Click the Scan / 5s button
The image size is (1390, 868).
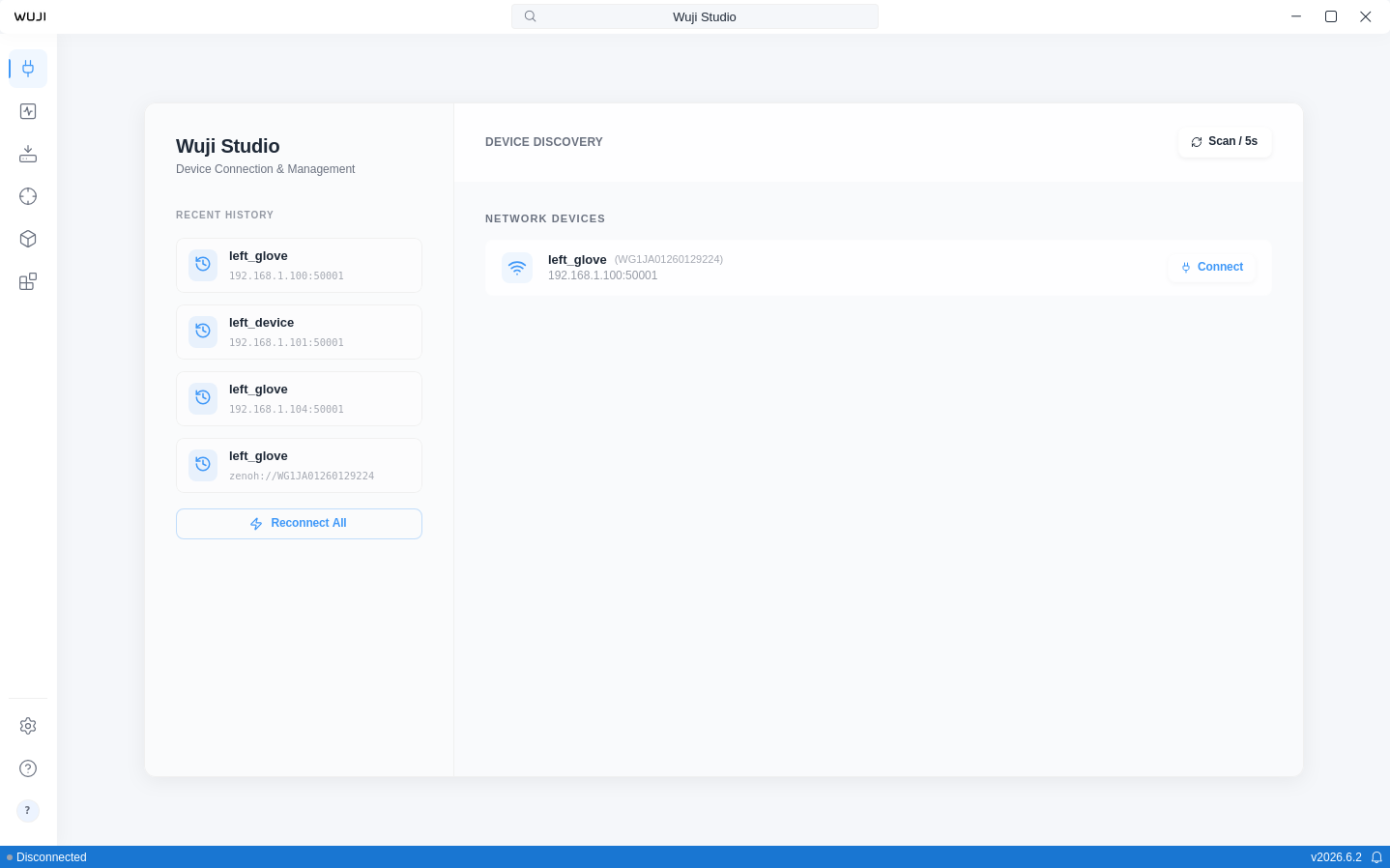(1225, 142)
